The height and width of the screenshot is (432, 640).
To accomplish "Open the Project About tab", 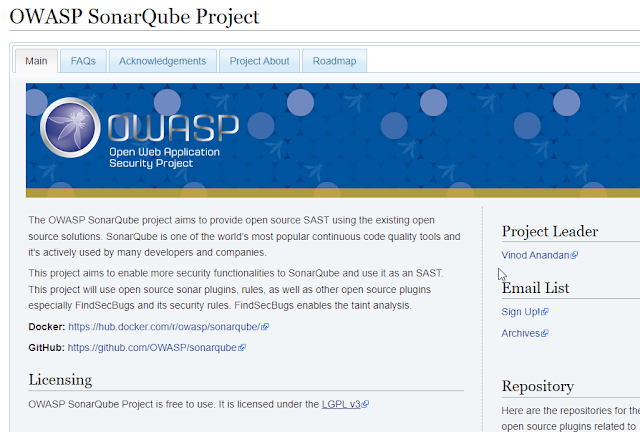I will pyautogui.click(x=259, y=61).
